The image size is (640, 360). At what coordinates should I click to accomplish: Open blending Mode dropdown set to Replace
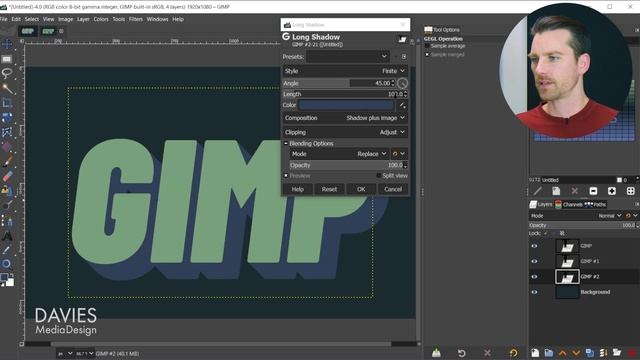339,154
